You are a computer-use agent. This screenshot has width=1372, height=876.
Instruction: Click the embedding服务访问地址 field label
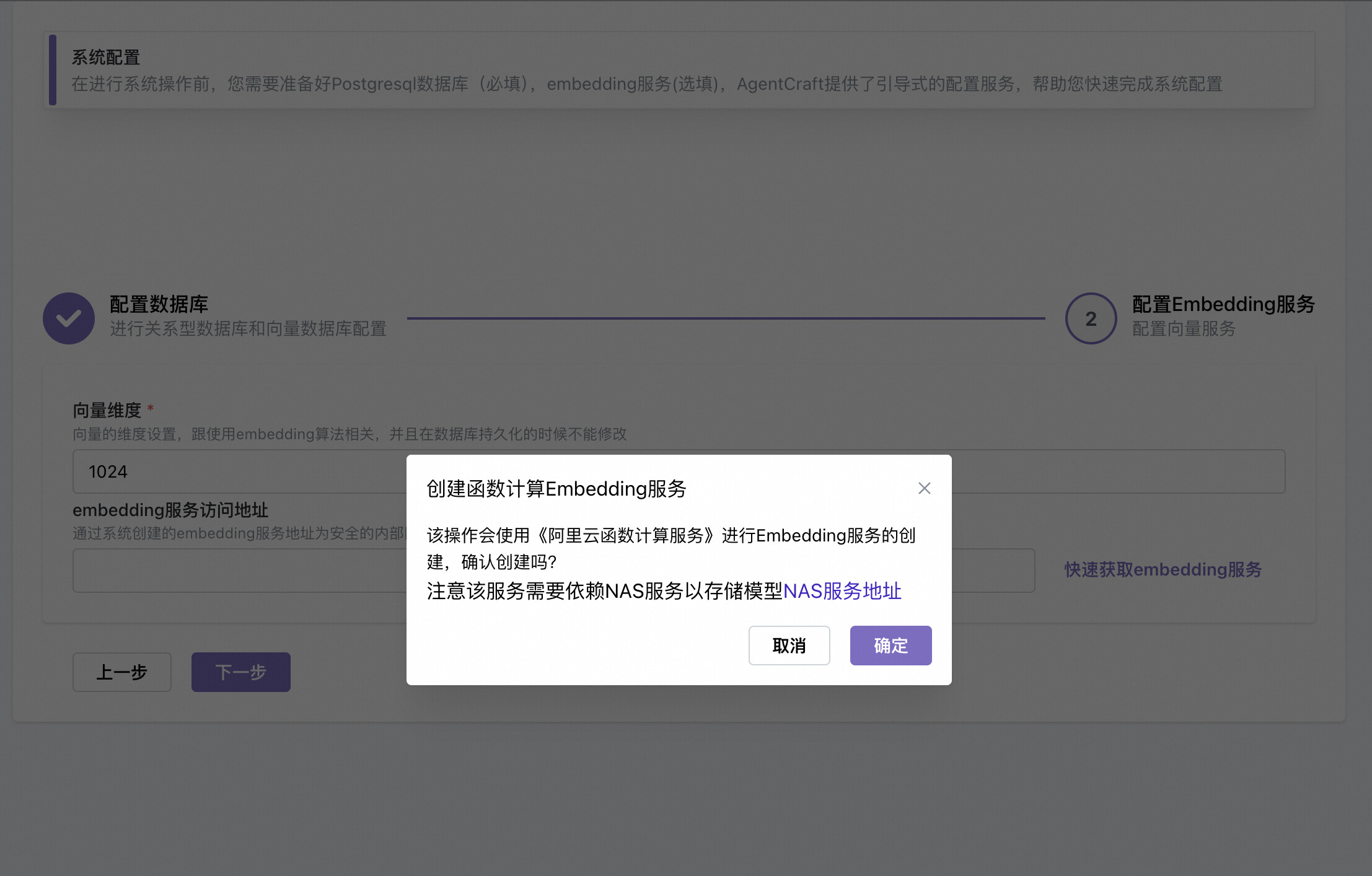[x=170, y=510]
